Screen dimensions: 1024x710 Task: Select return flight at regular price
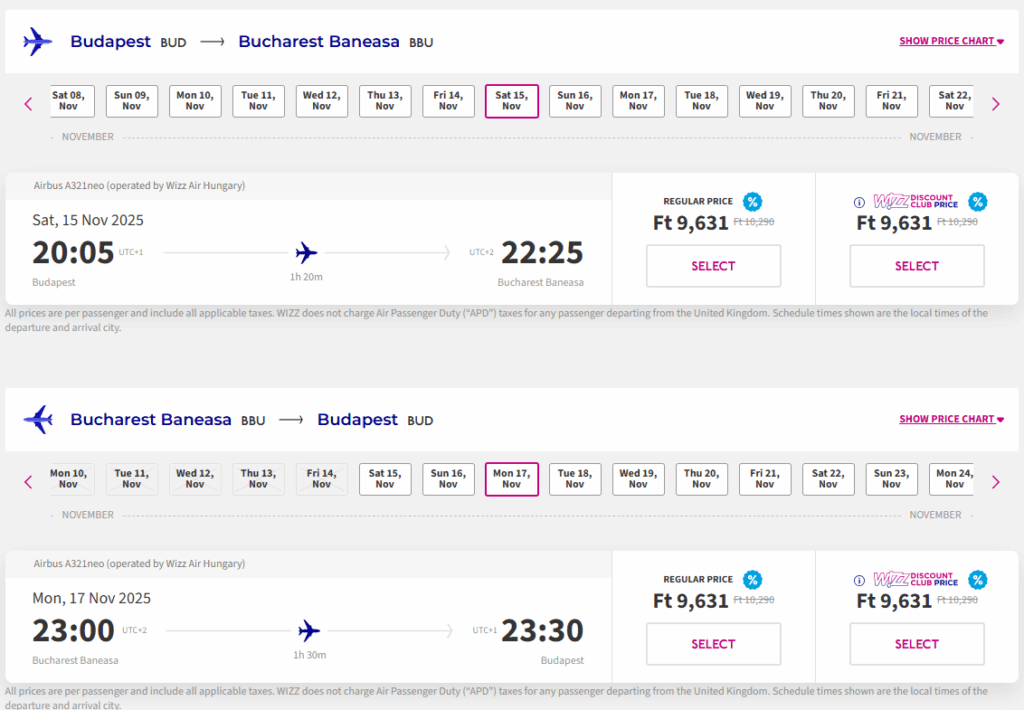[713, 644]
